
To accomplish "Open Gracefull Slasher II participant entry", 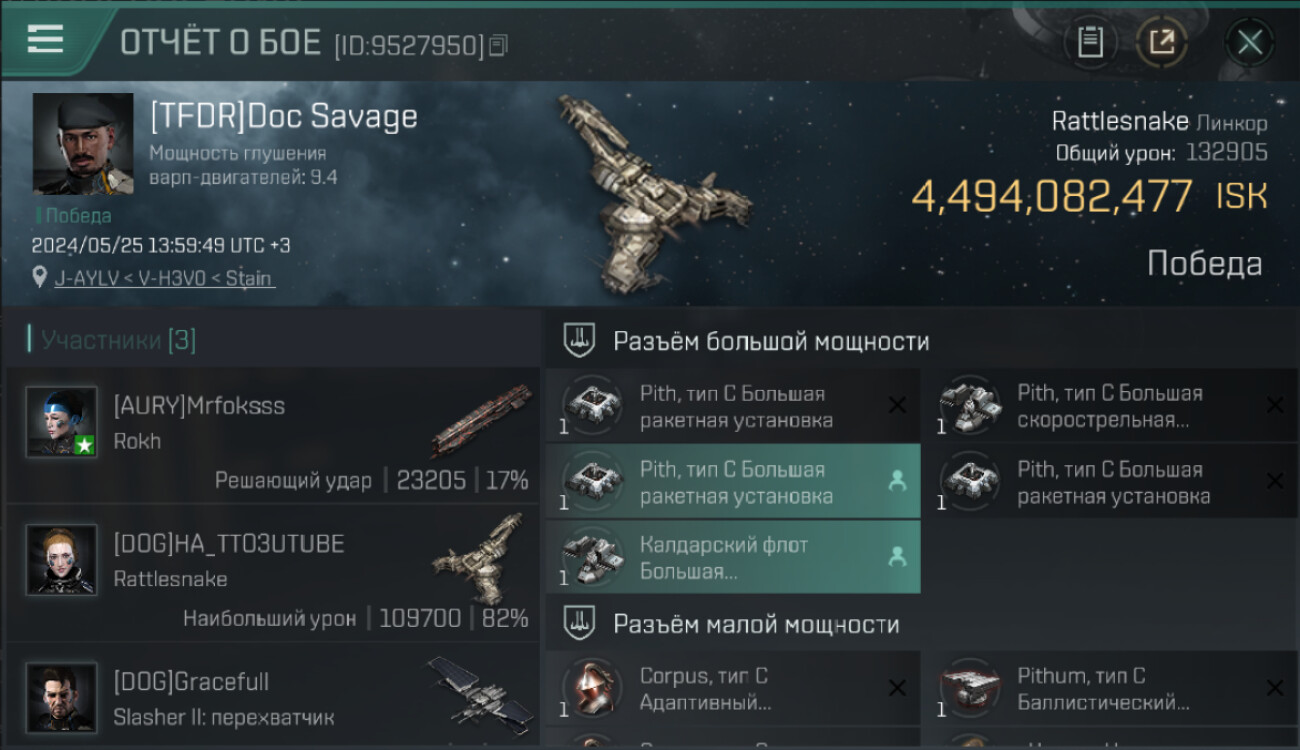I will [x=273, y=695].
